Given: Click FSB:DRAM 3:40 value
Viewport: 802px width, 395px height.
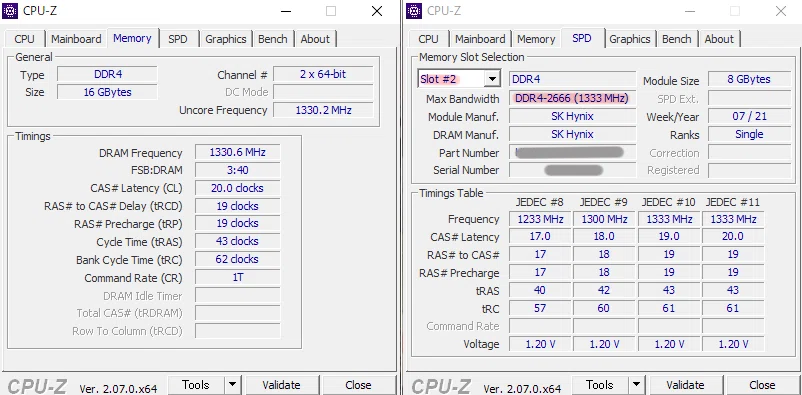Looking at the screenshot, I should 237,170.
